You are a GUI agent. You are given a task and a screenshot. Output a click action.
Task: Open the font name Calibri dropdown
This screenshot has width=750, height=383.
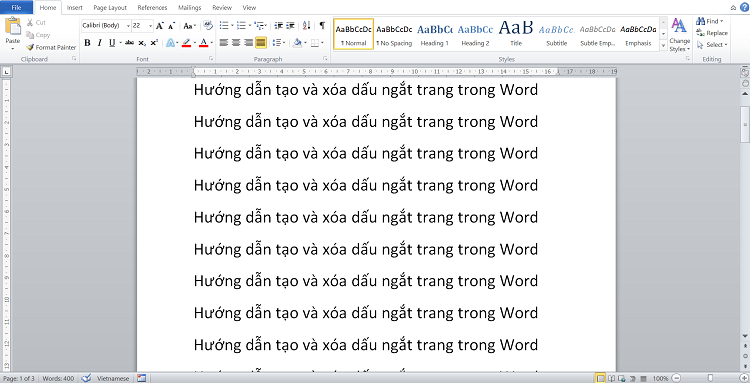tap(128, 26)
